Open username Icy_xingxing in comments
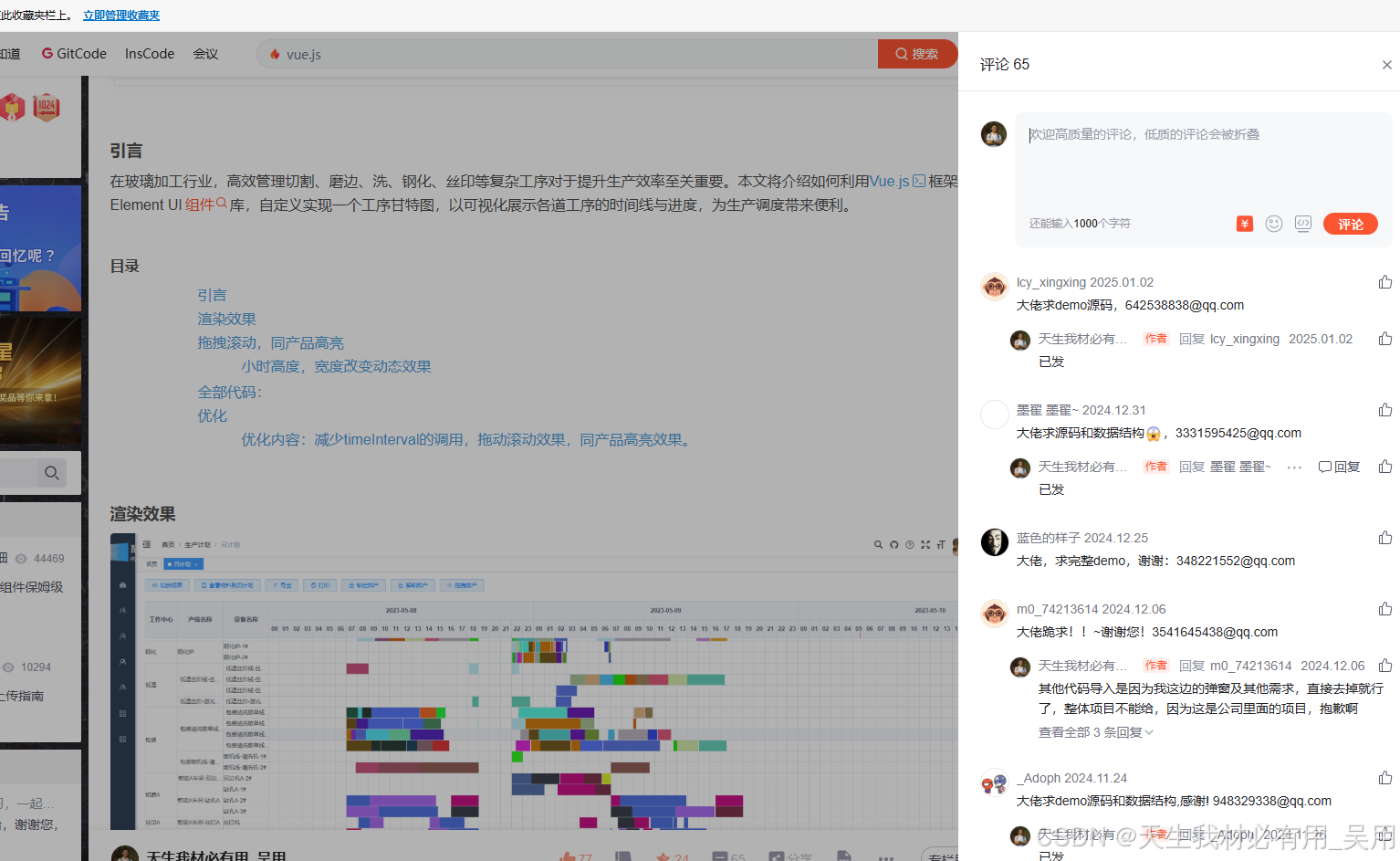Screen dimensions: 1400x861 click(x=1051, y=282)
